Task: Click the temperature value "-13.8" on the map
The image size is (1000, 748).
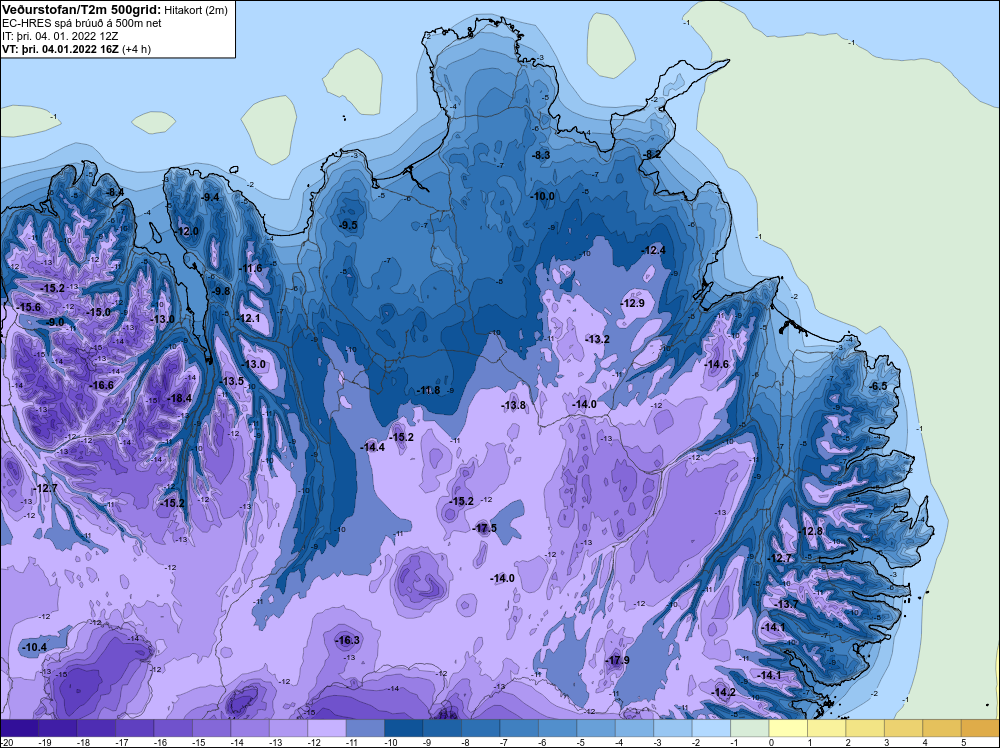Action: pos(513,405)
